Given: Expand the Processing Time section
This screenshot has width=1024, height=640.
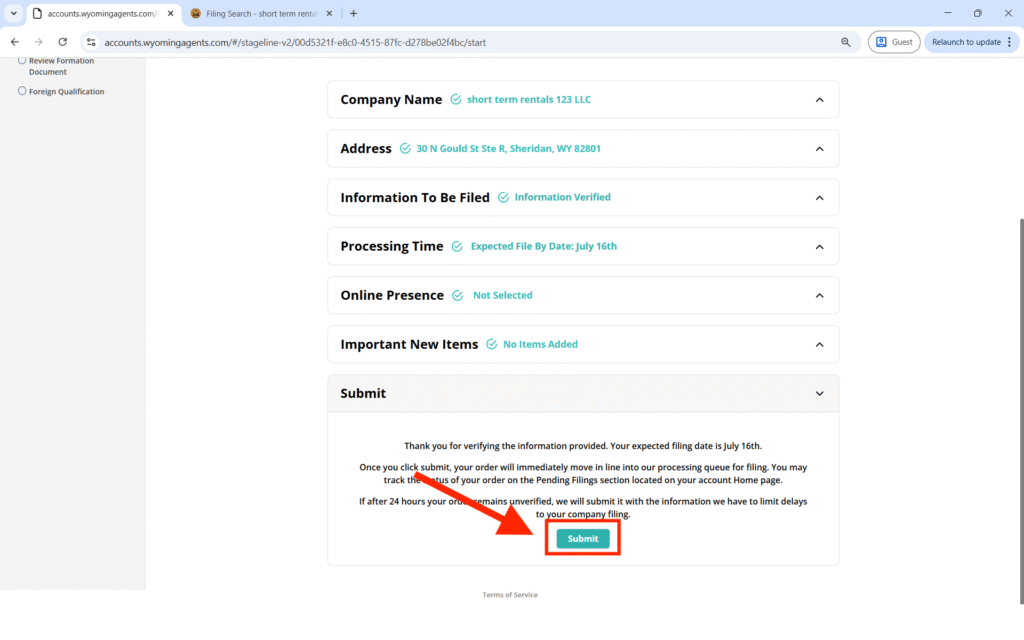Looking at the screenshot, I should (819, 247).
